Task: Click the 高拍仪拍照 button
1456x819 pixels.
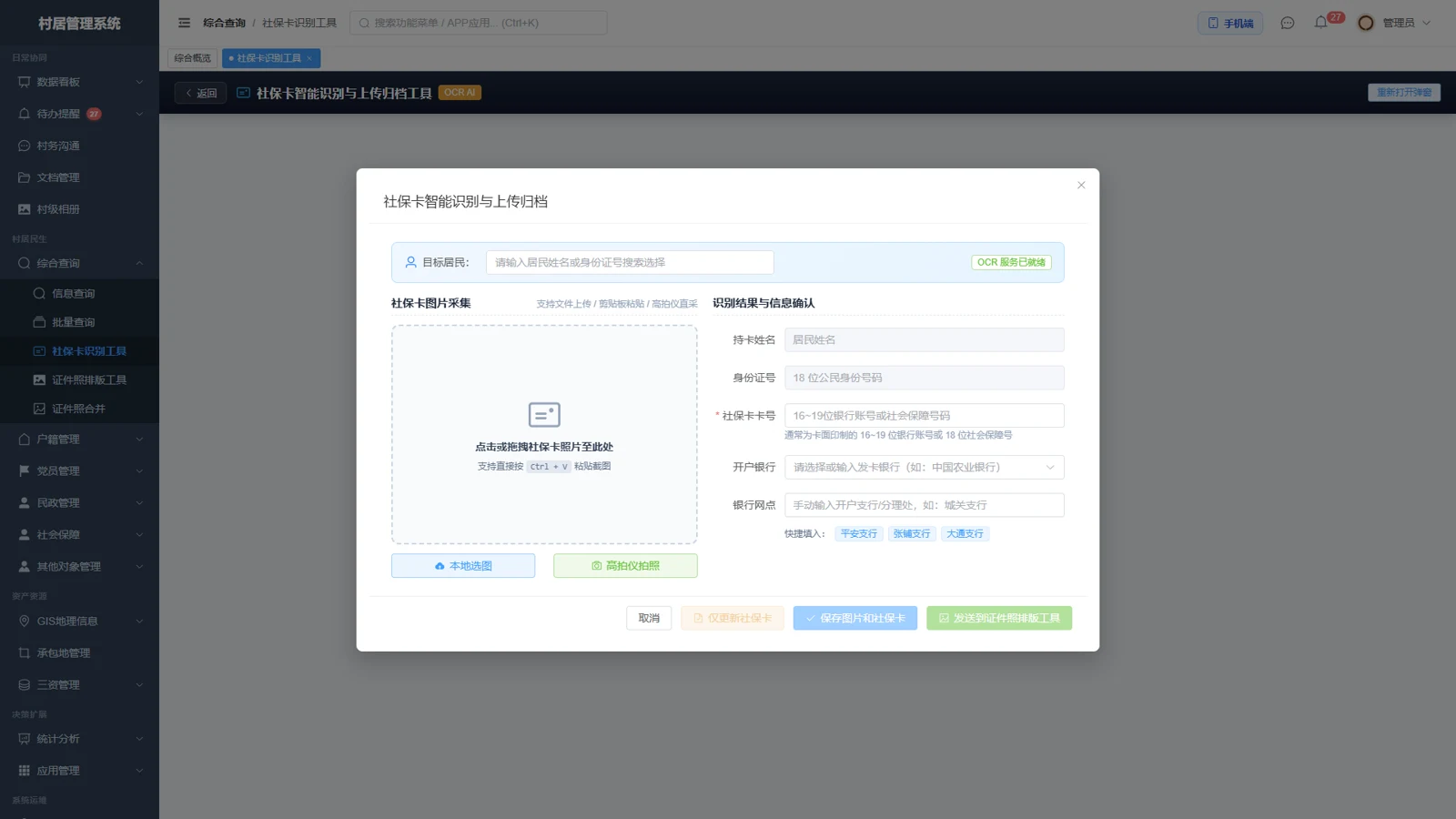Action: 625,566
